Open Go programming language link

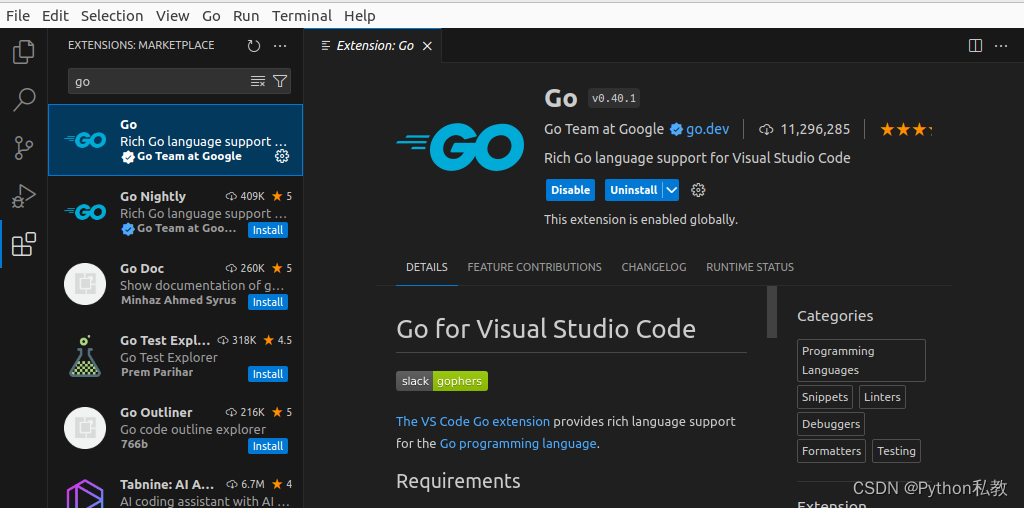pos(518,443)
